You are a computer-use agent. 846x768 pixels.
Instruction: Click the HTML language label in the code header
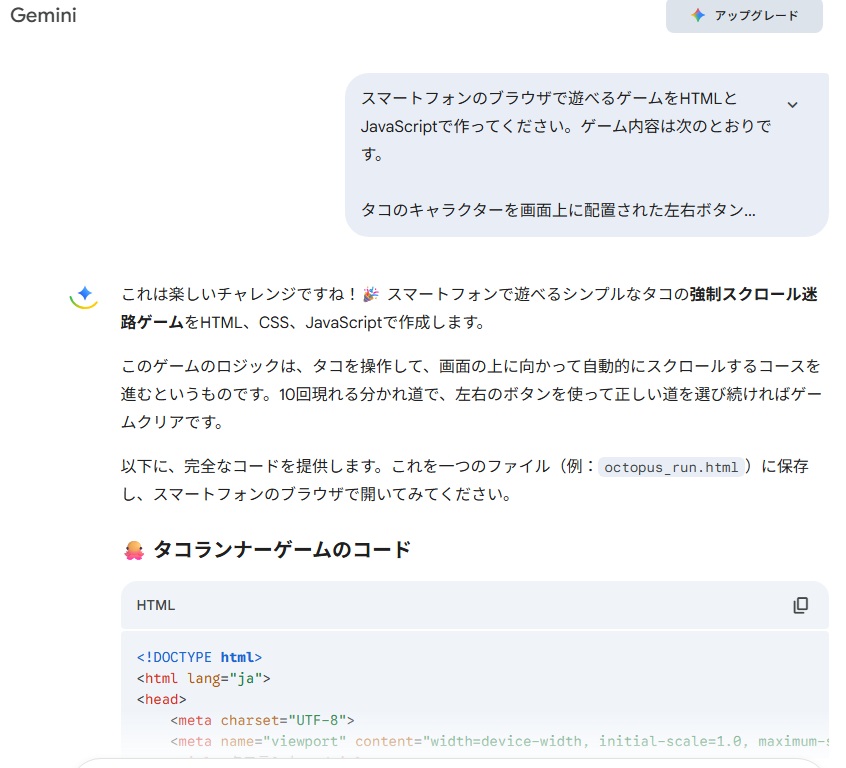click(156, 605)
